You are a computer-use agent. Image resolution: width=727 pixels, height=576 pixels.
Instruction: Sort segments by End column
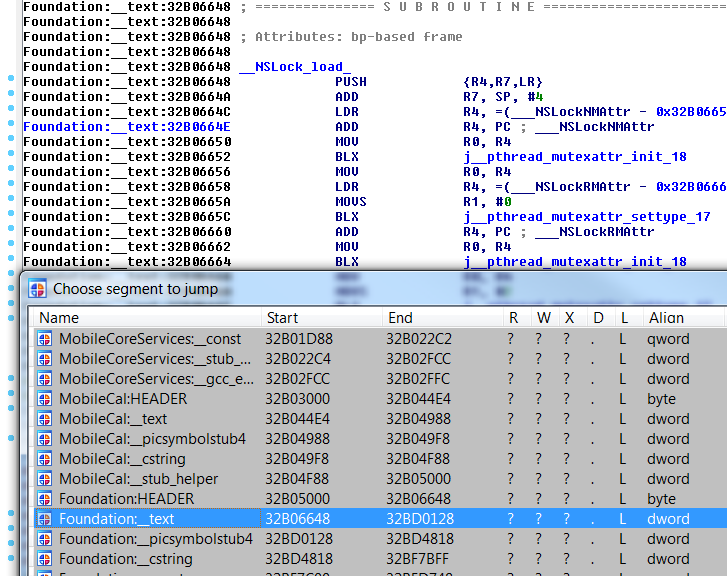pyautogui.click(x=443, y=318)
